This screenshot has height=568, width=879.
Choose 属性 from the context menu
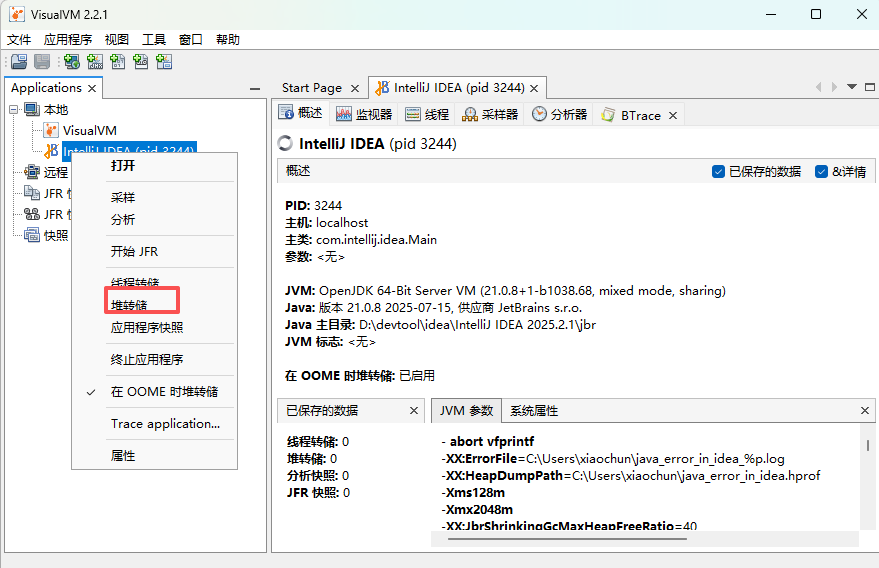click(x=154, y=455)
